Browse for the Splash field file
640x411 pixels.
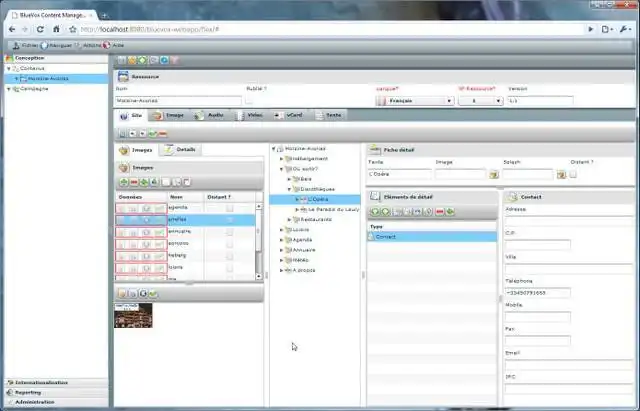click(561, 175)
